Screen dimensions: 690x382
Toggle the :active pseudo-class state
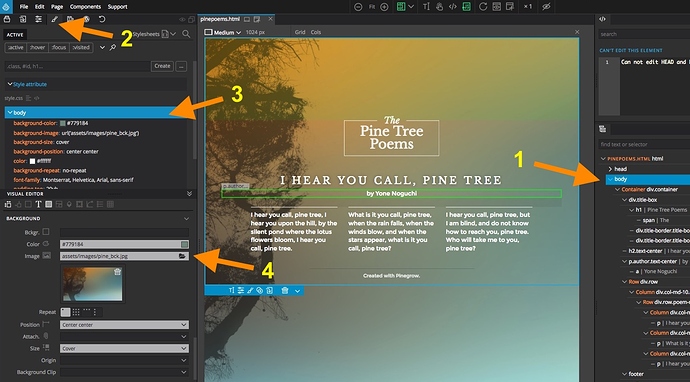click(x=15, y=48)
